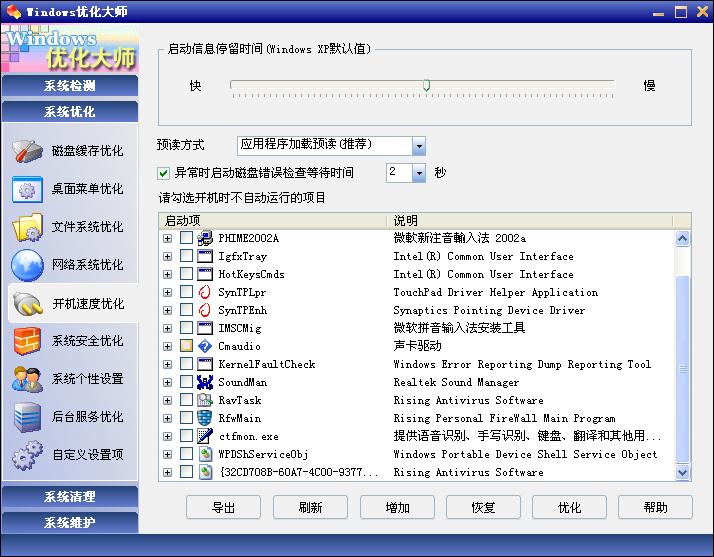The height and width of the screenshot is (557, 714).
Task: Click the PHIME2002A startup item icon
Action: tap(205, 238)
